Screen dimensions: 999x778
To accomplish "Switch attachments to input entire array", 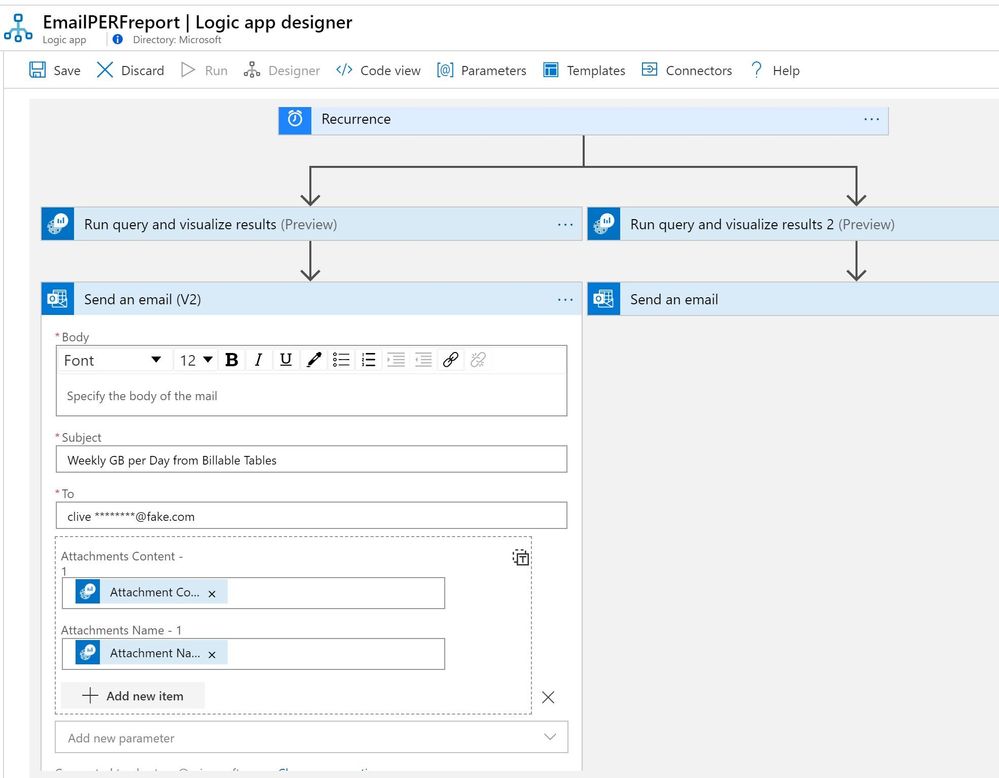I will click(521, 558).
